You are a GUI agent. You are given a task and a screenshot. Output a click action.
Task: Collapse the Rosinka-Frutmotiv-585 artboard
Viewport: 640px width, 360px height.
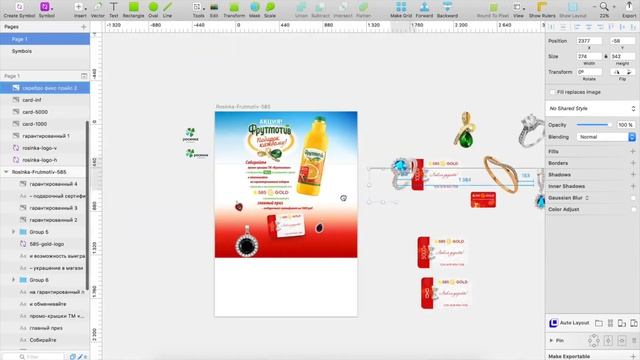[6, 172]
